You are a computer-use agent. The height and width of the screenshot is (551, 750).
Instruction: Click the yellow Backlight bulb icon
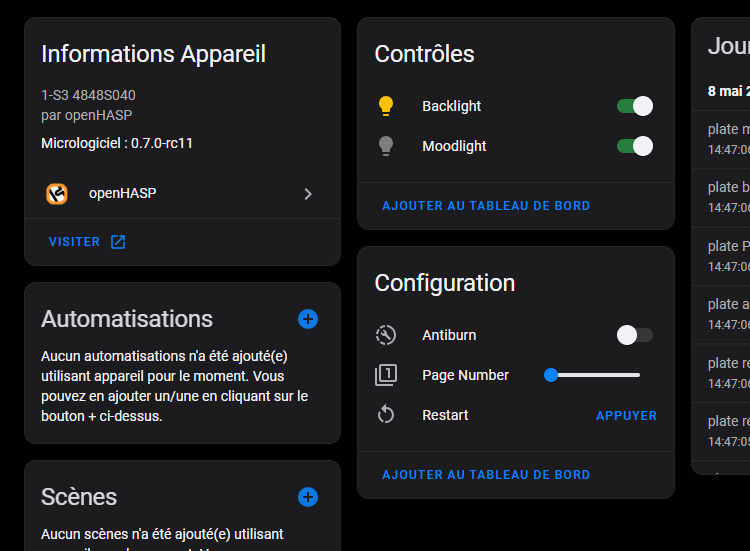(386, 106)
